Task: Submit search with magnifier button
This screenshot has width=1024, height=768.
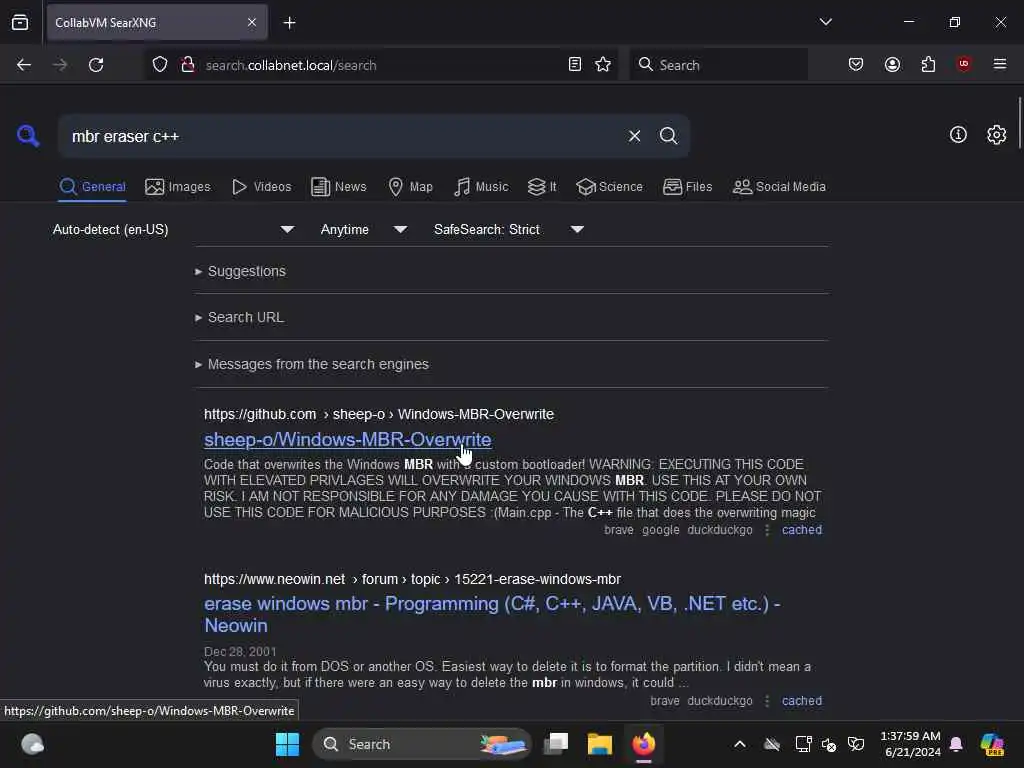Action: click(x=668, y=136)
